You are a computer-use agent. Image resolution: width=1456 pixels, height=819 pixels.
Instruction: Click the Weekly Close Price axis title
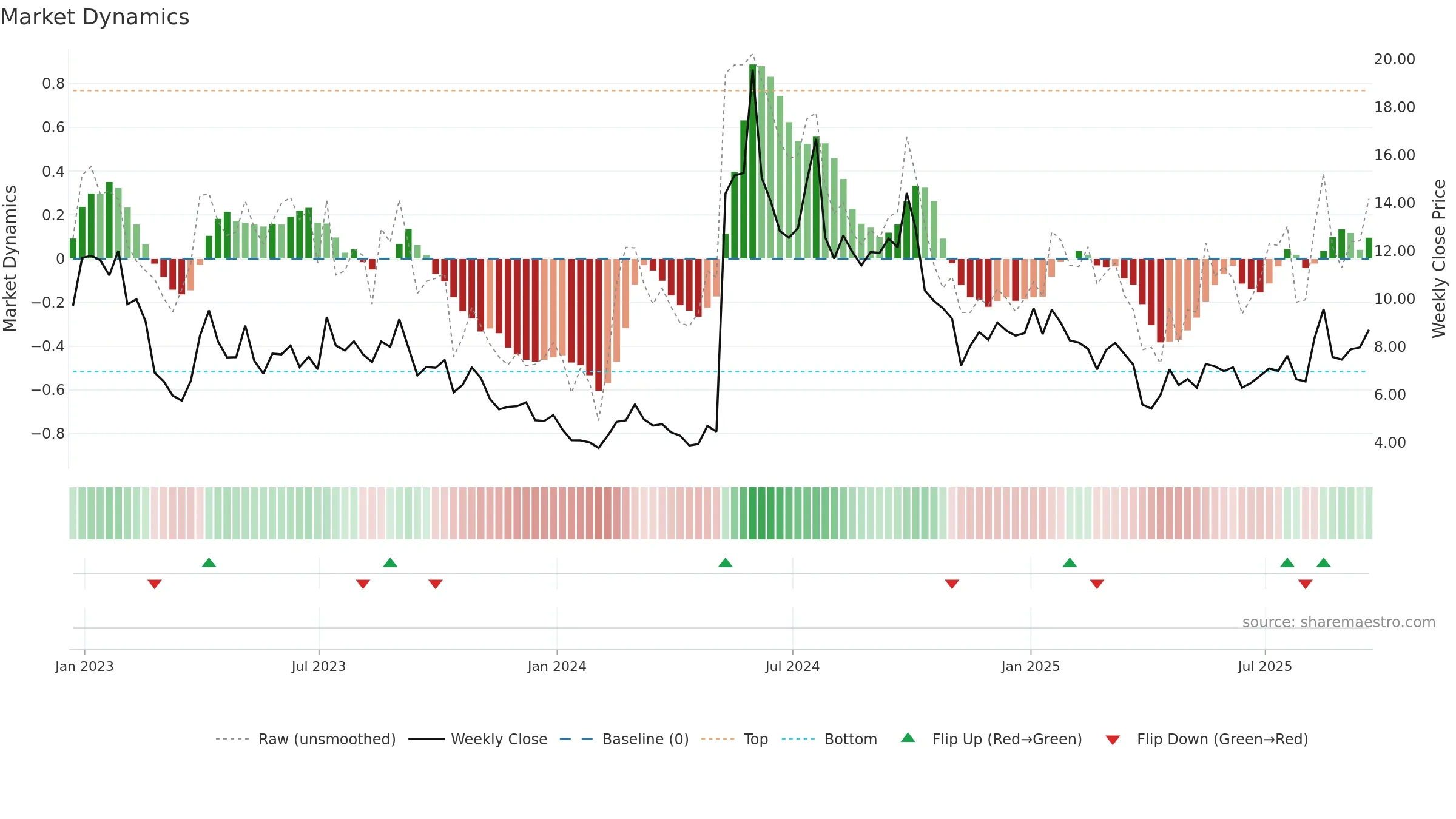pos(1439,258)
